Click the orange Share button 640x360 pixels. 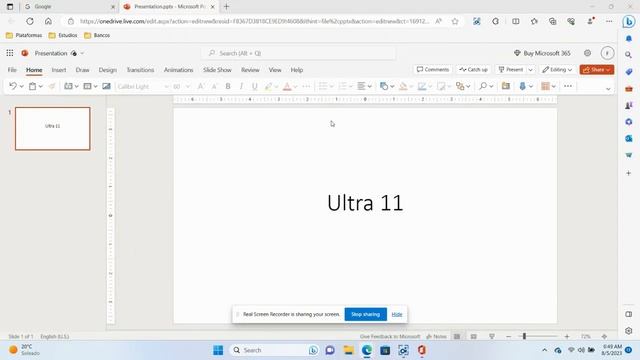(597, 70)
